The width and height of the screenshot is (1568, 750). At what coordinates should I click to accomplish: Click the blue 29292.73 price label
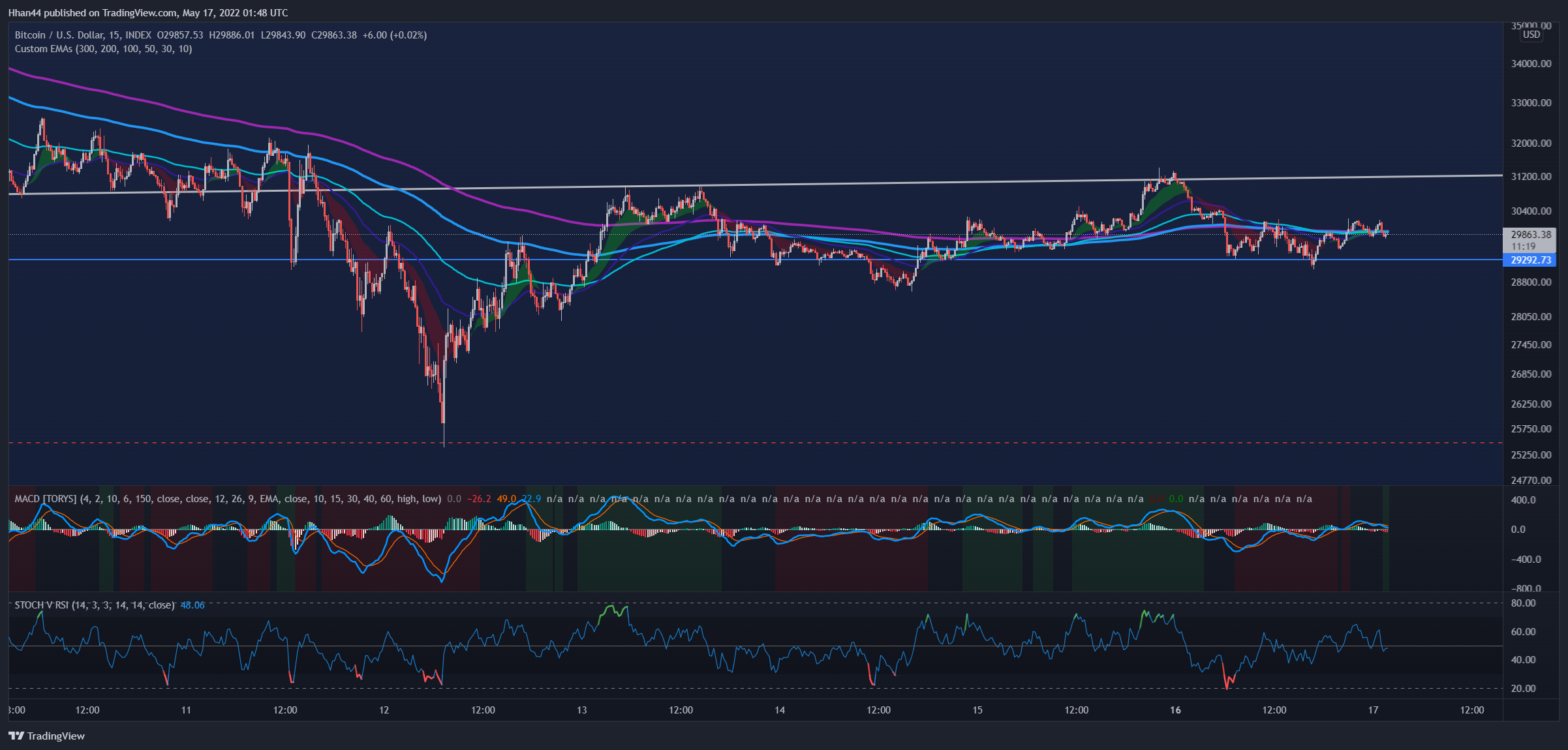(1530, 260)
